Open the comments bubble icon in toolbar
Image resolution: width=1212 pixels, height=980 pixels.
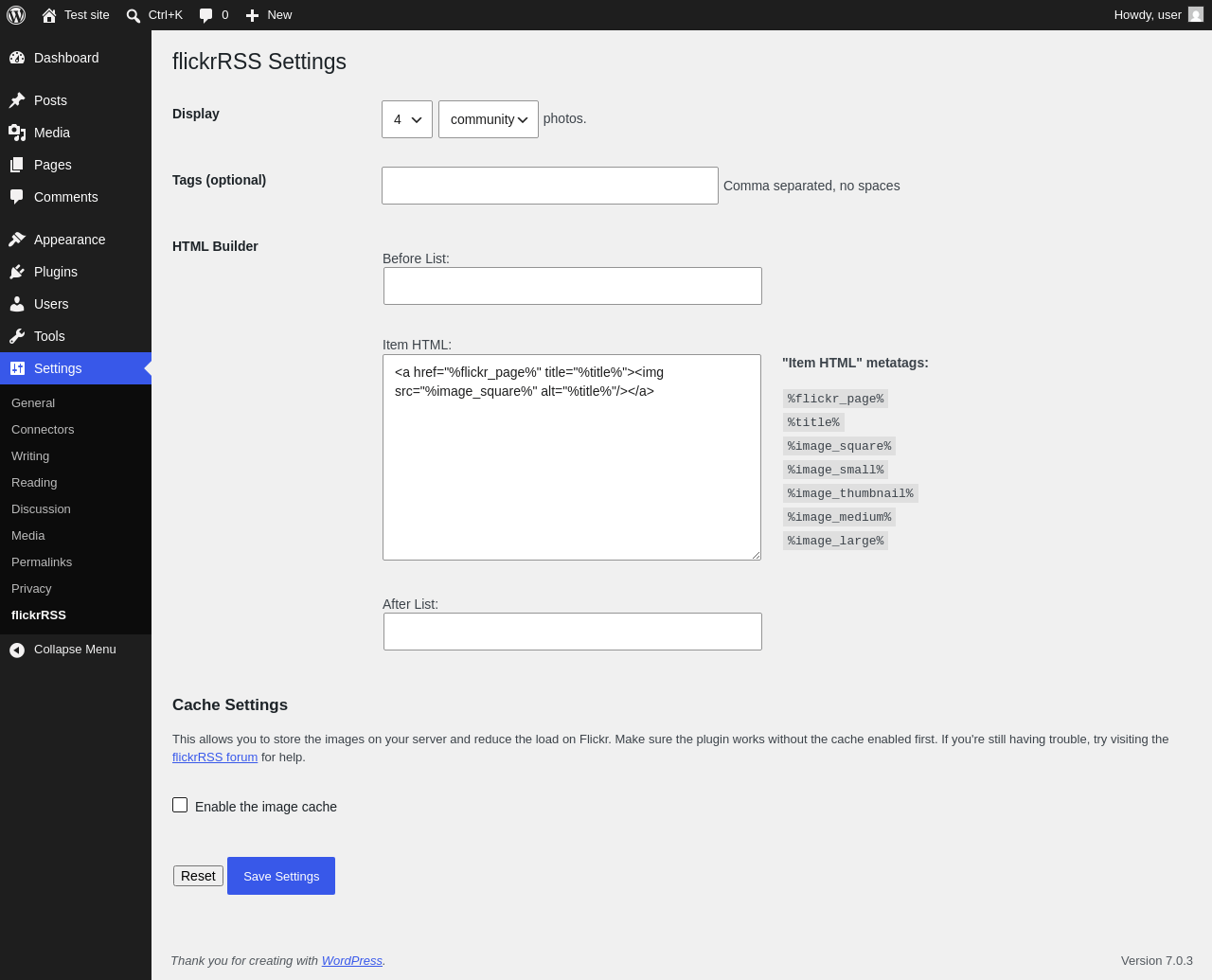pyautogui.click(x=205, y=15)
